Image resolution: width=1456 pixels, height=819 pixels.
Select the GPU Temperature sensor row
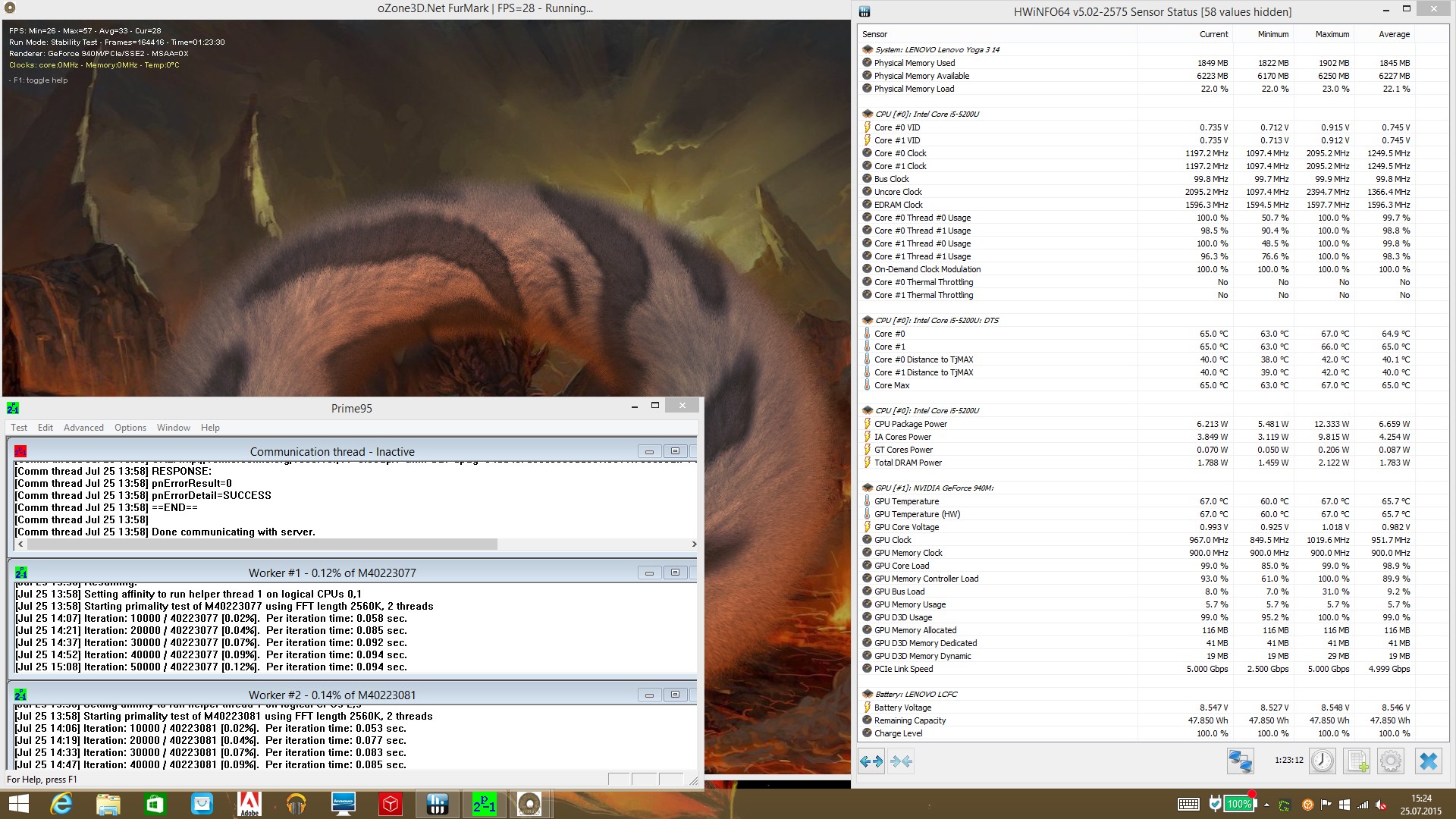906,501
